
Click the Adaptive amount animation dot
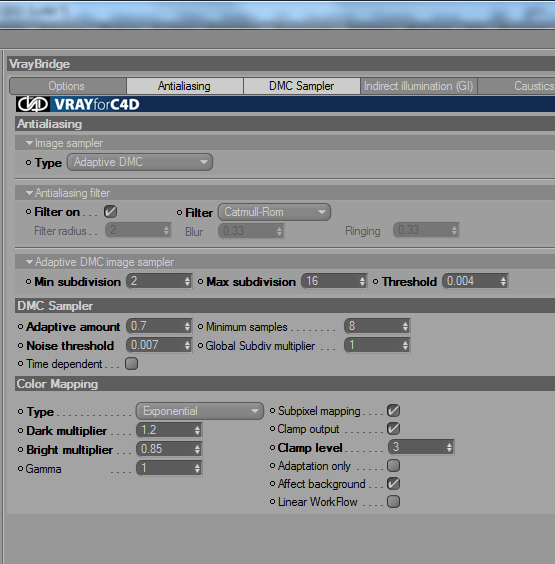(x=21, y=327)
